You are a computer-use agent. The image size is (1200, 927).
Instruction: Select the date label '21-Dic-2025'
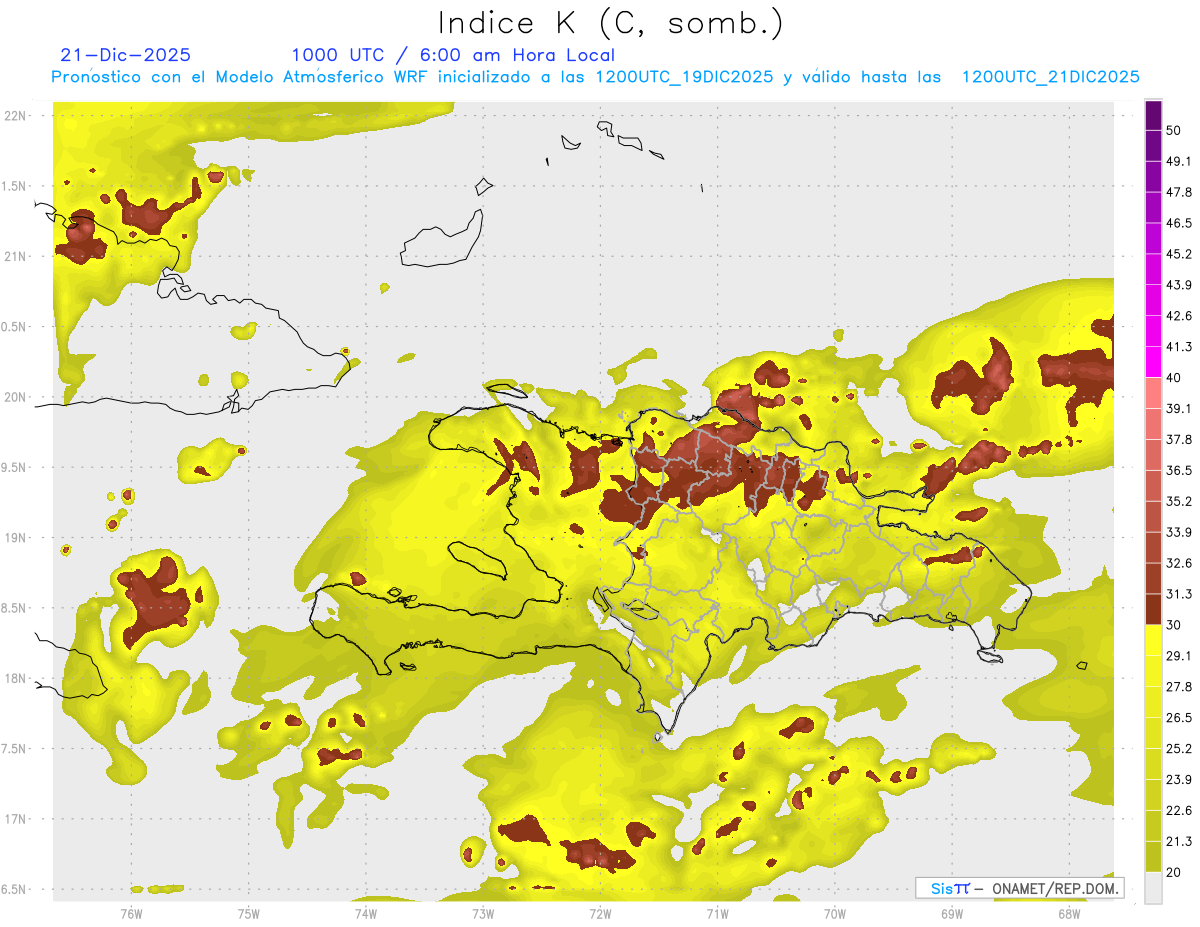point(125,55)
